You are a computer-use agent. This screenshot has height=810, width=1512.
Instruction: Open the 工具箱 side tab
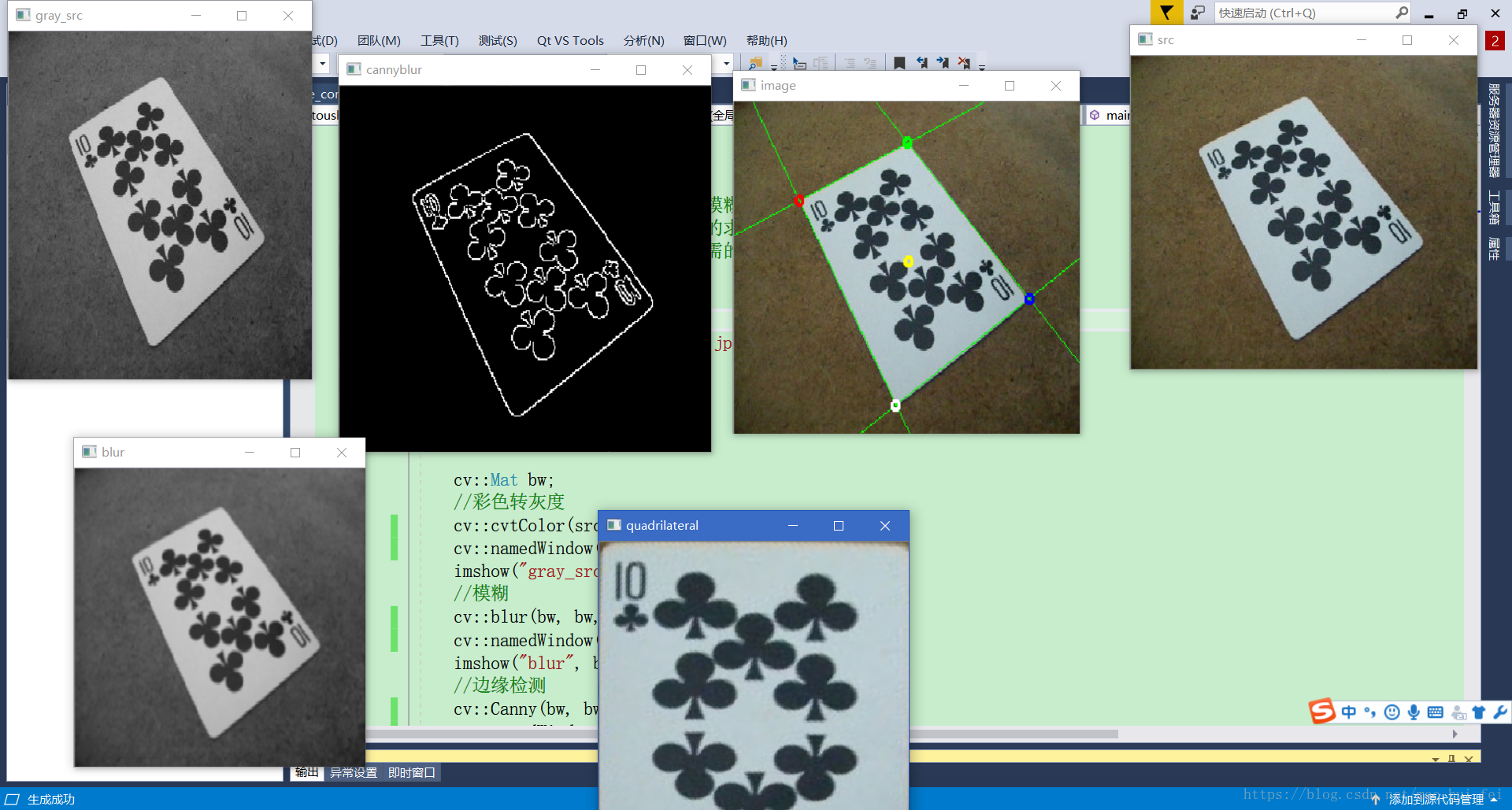(x=1494, y=208)
